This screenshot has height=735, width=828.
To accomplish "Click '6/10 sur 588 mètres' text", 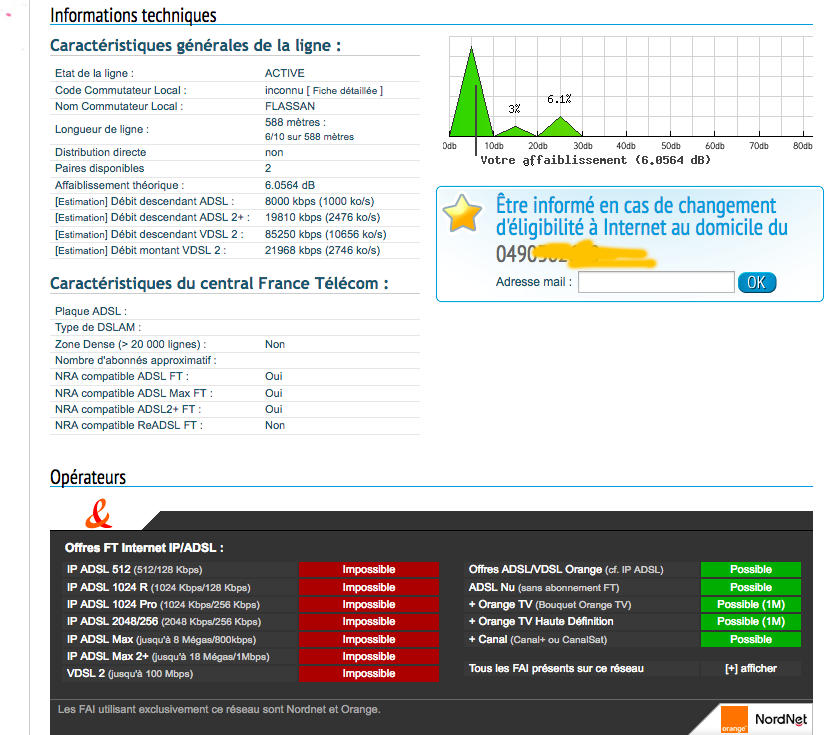I will 309,137.
